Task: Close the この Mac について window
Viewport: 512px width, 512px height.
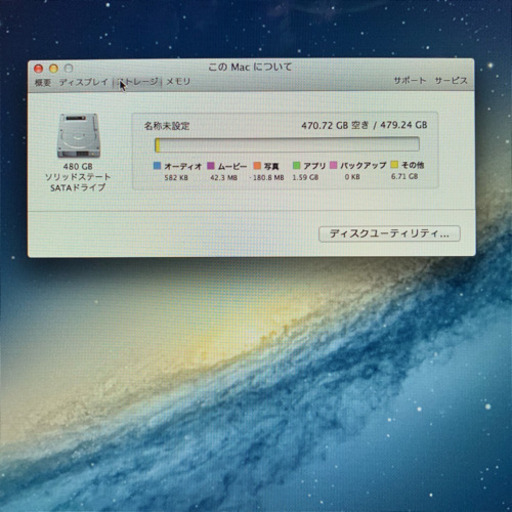Action: coord(39,69)
